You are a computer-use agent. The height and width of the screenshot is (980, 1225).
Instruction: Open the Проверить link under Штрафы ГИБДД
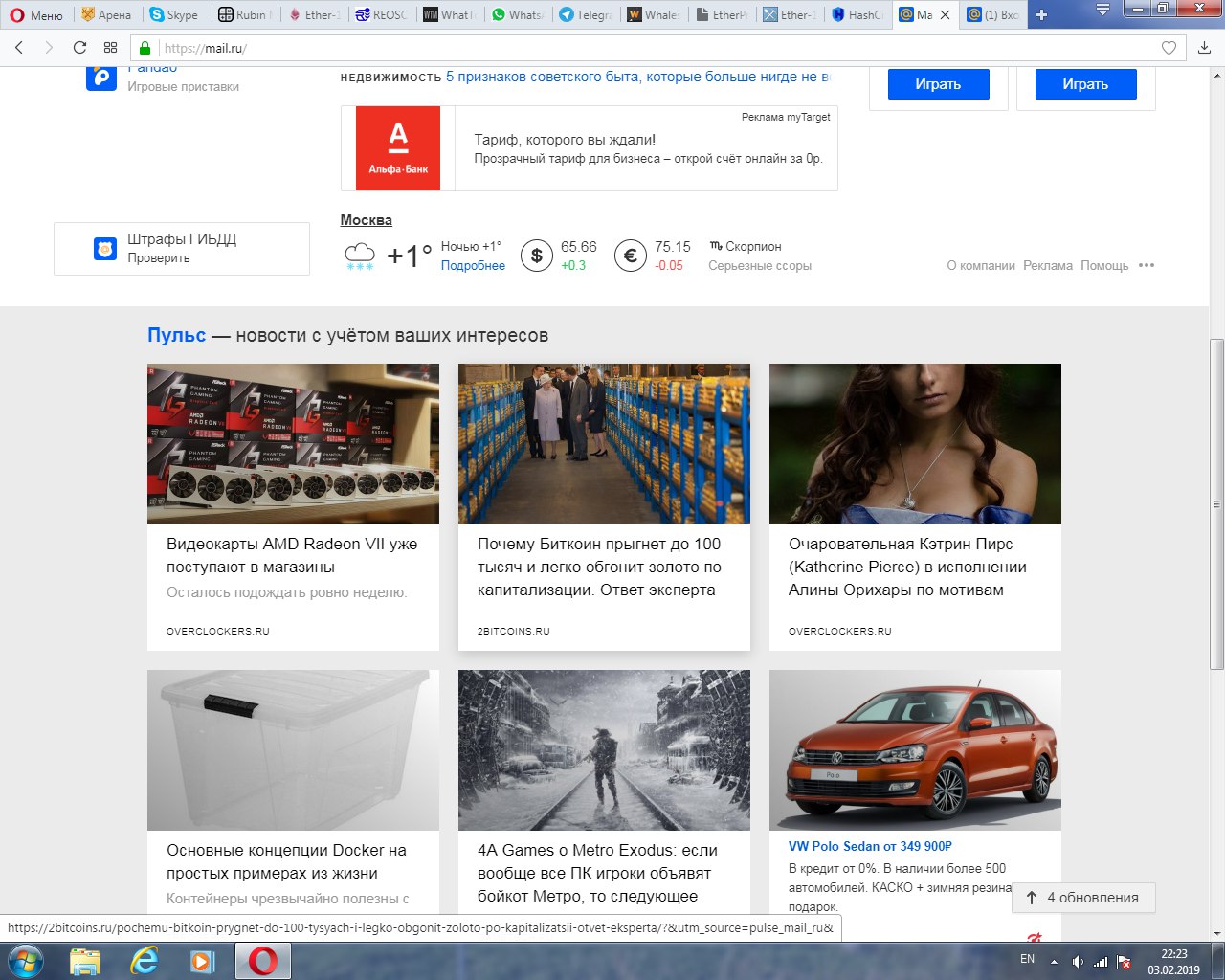tap(159, 258)
